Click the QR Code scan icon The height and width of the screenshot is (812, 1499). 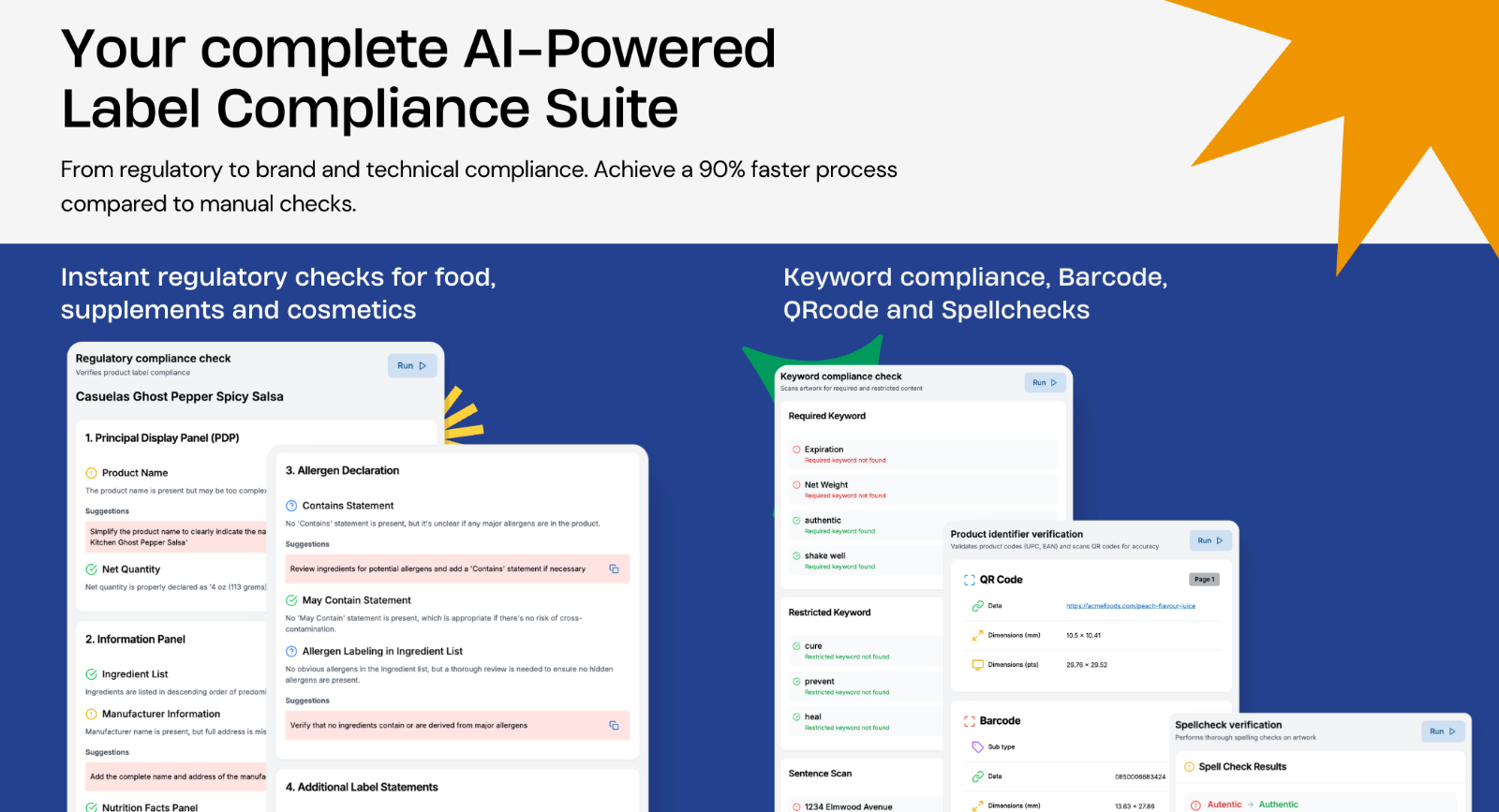[x=970, y=580]
